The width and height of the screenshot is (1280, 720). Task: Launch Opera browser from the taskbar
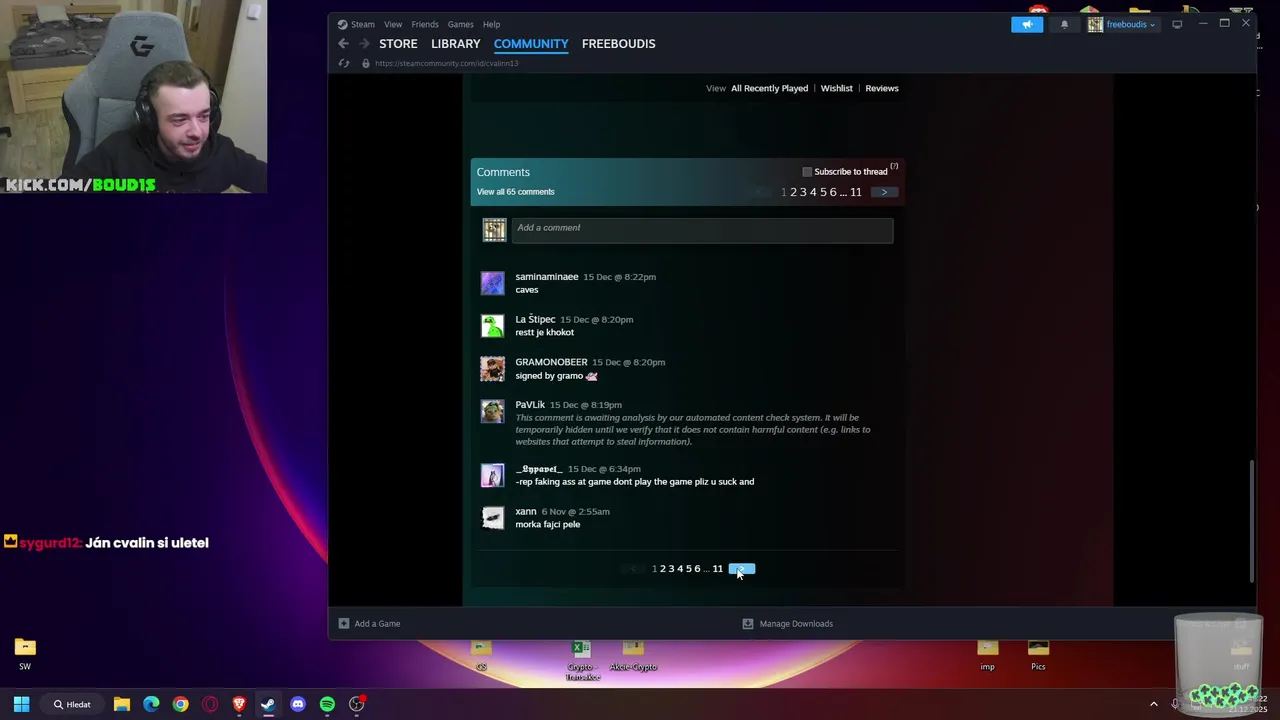[x=210, y=704]
